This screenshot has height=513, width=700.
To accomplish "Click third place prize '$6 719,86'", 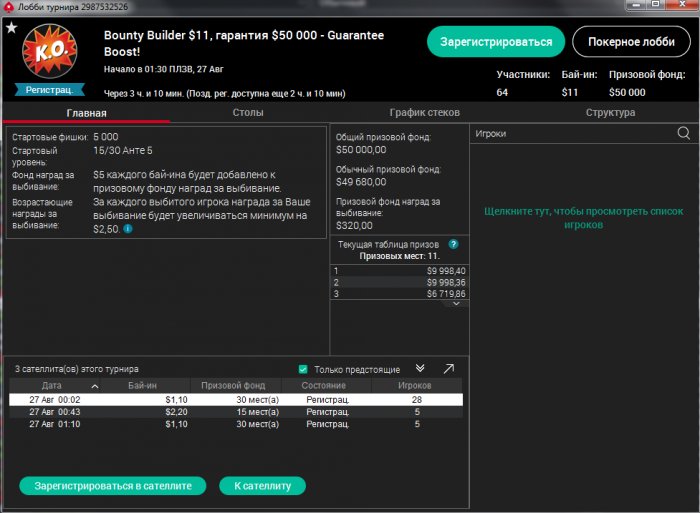I will coord(446,294).
